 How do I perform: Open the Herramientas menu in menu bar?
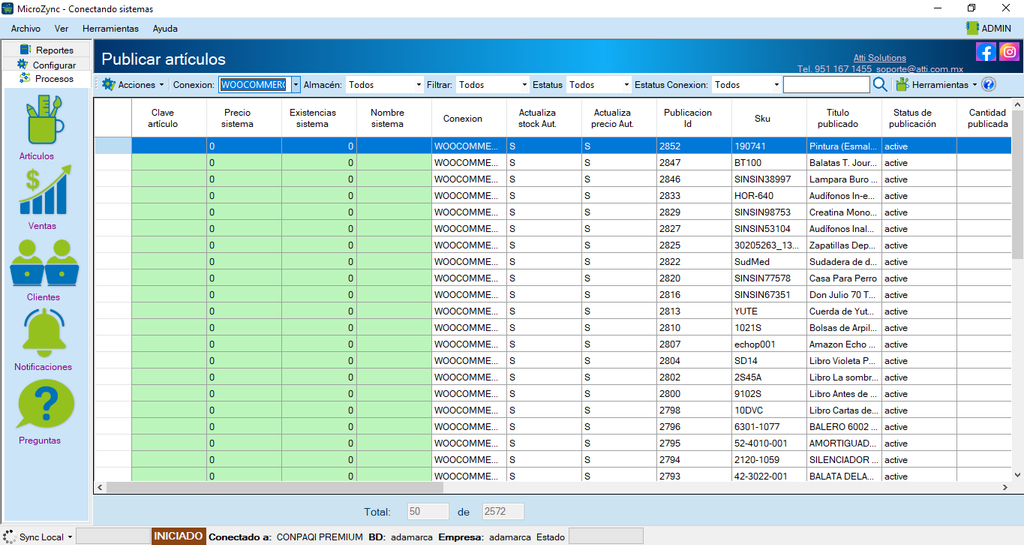(x=110, y=29)
